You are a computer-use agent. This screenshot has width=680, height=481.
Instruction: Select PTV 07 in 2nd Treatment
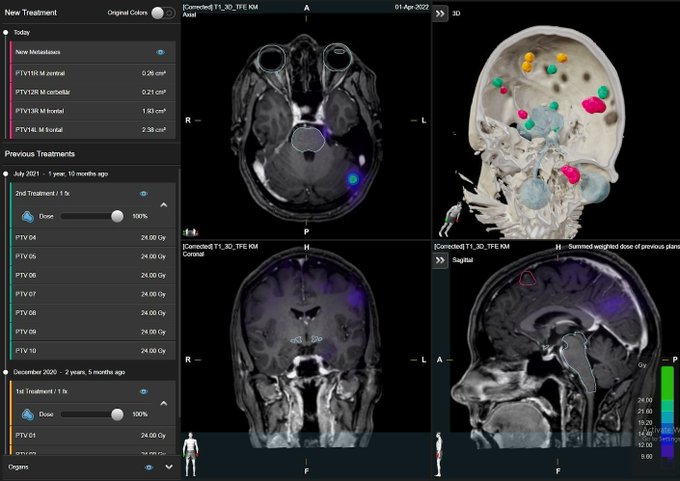(x=93, y=294)
